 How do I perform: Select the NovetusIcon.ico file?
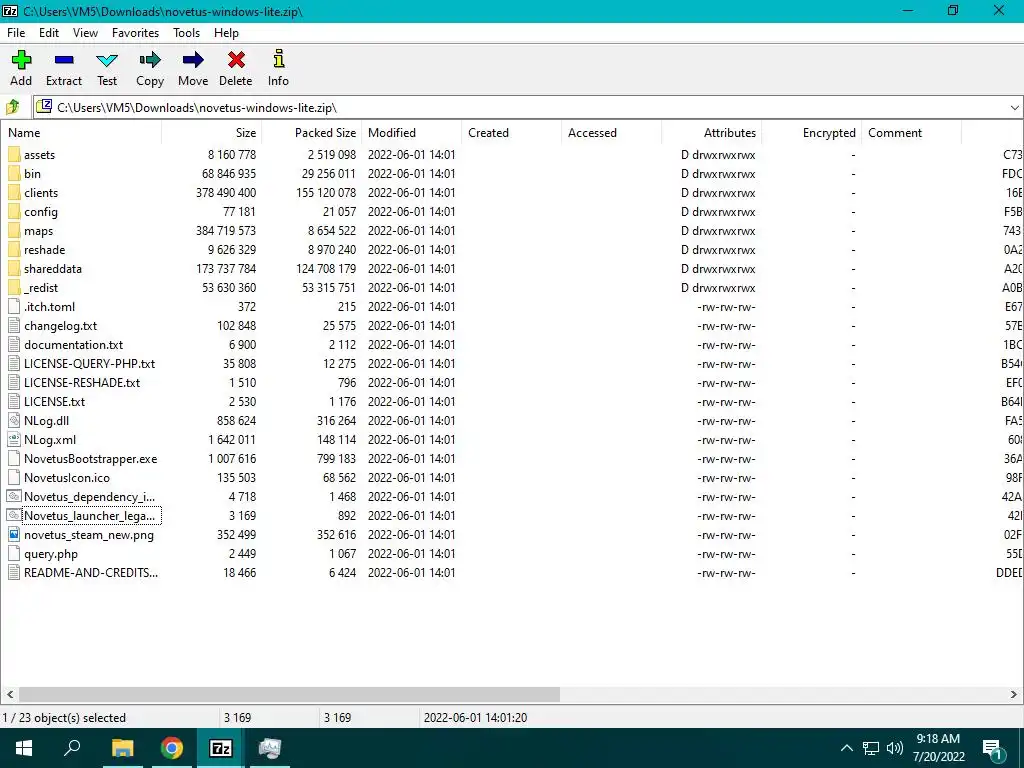67,477
